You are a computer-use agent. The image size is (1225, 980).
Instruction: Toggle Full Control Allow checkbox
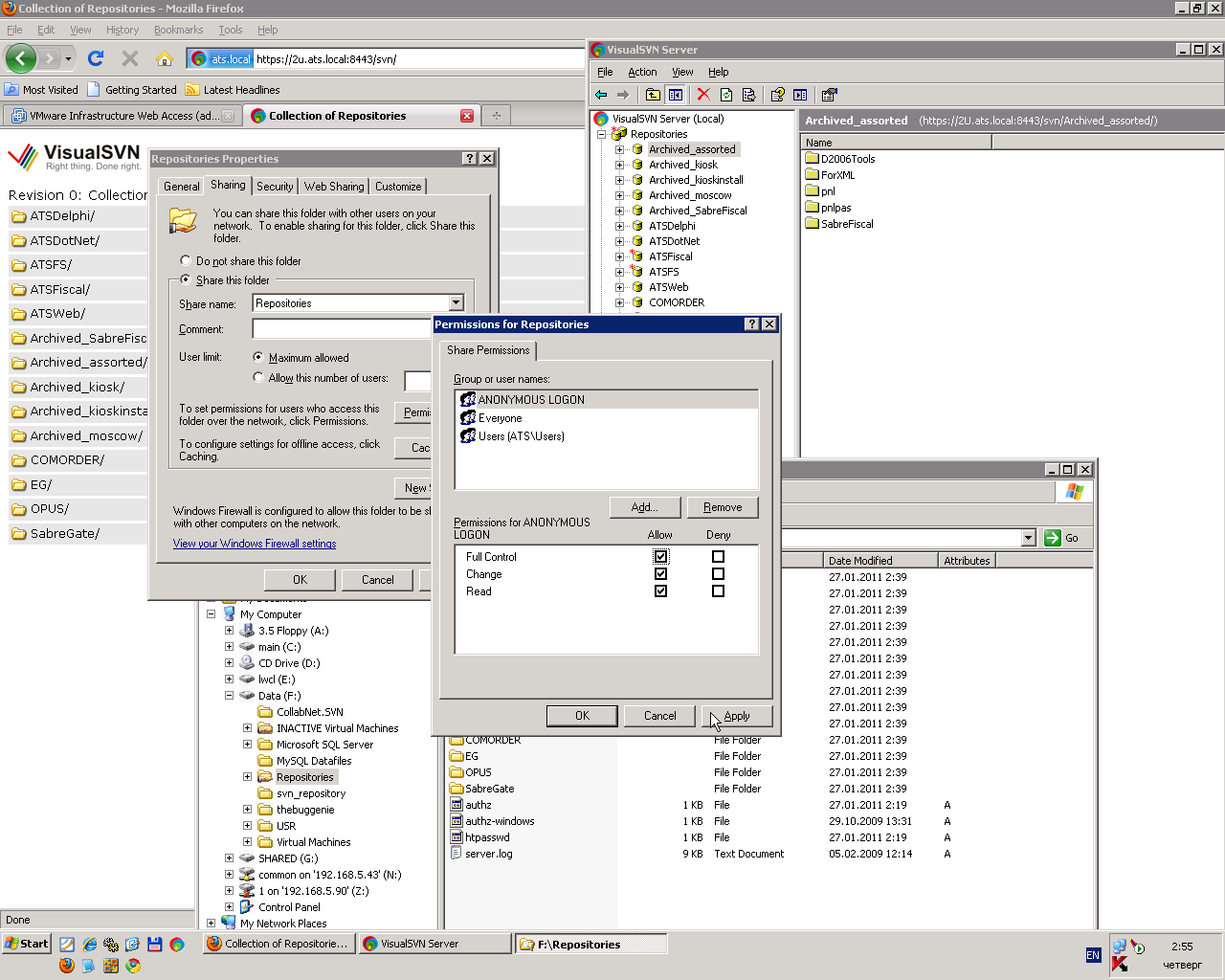(660, 557)
